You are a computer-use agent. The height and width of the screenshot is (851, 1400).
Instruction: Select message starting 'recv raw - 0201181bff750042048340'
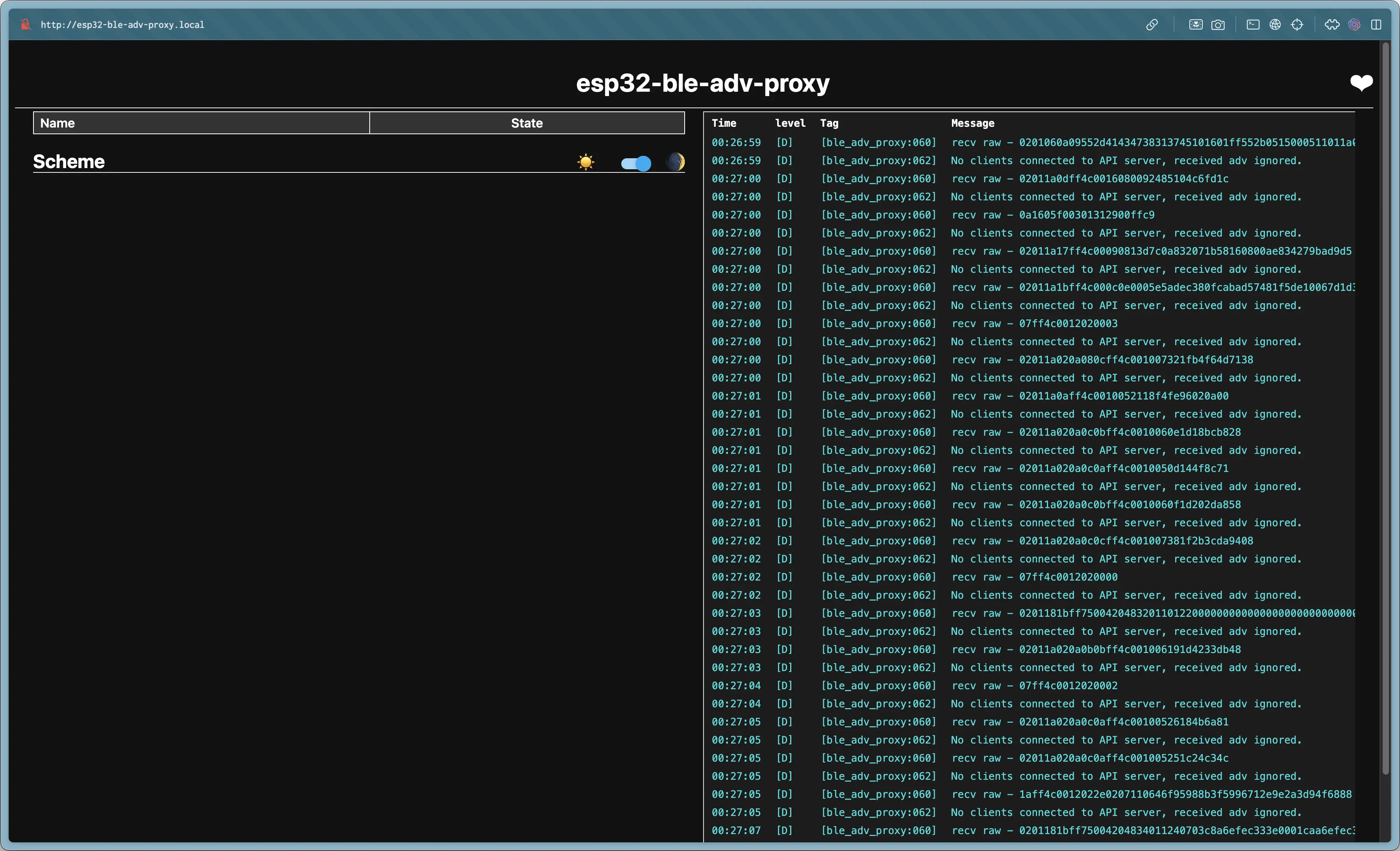click(1153, 831)
